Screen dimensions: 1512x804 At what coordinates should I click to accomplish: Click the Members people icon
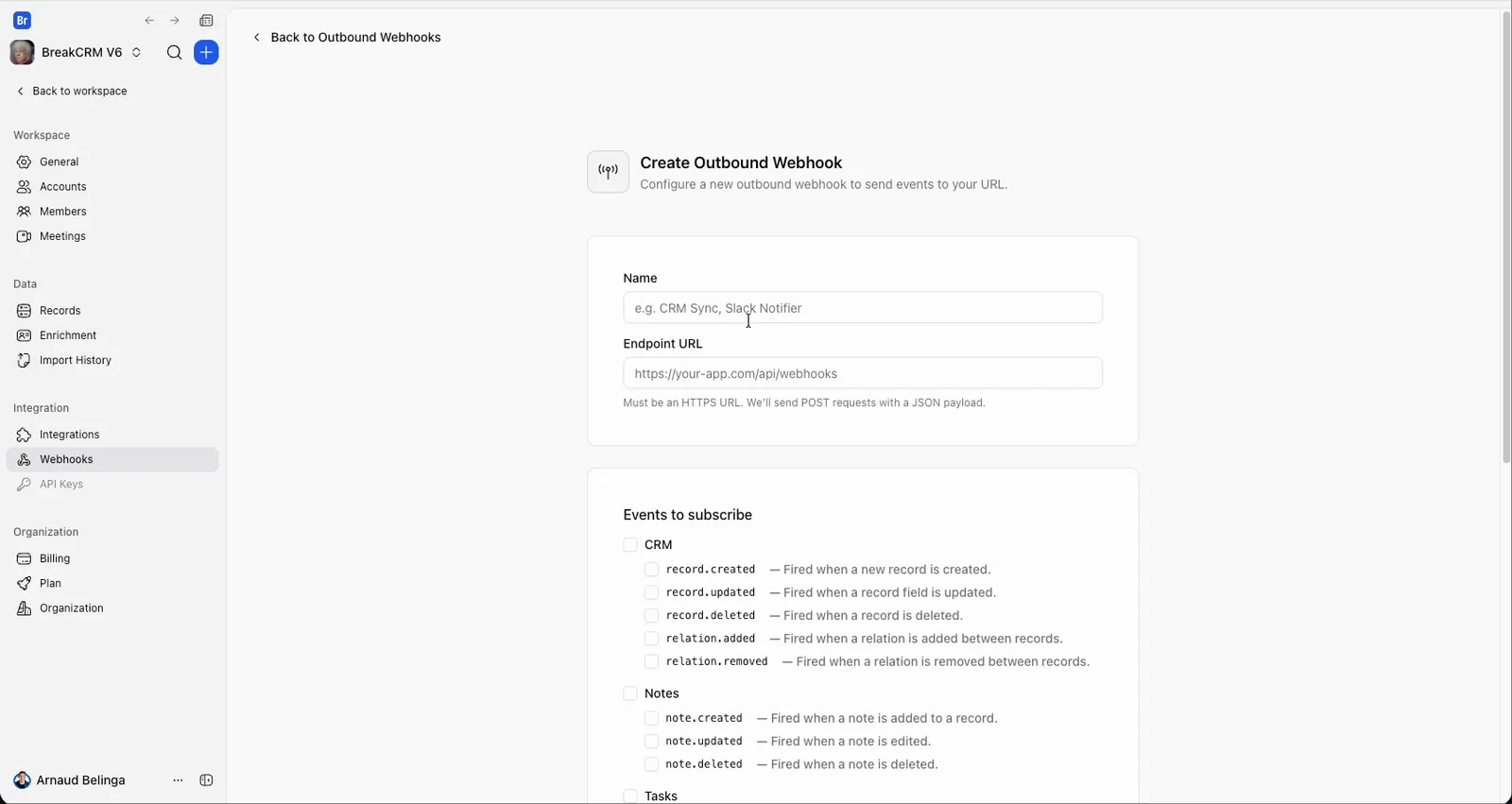tap(24, 212)
